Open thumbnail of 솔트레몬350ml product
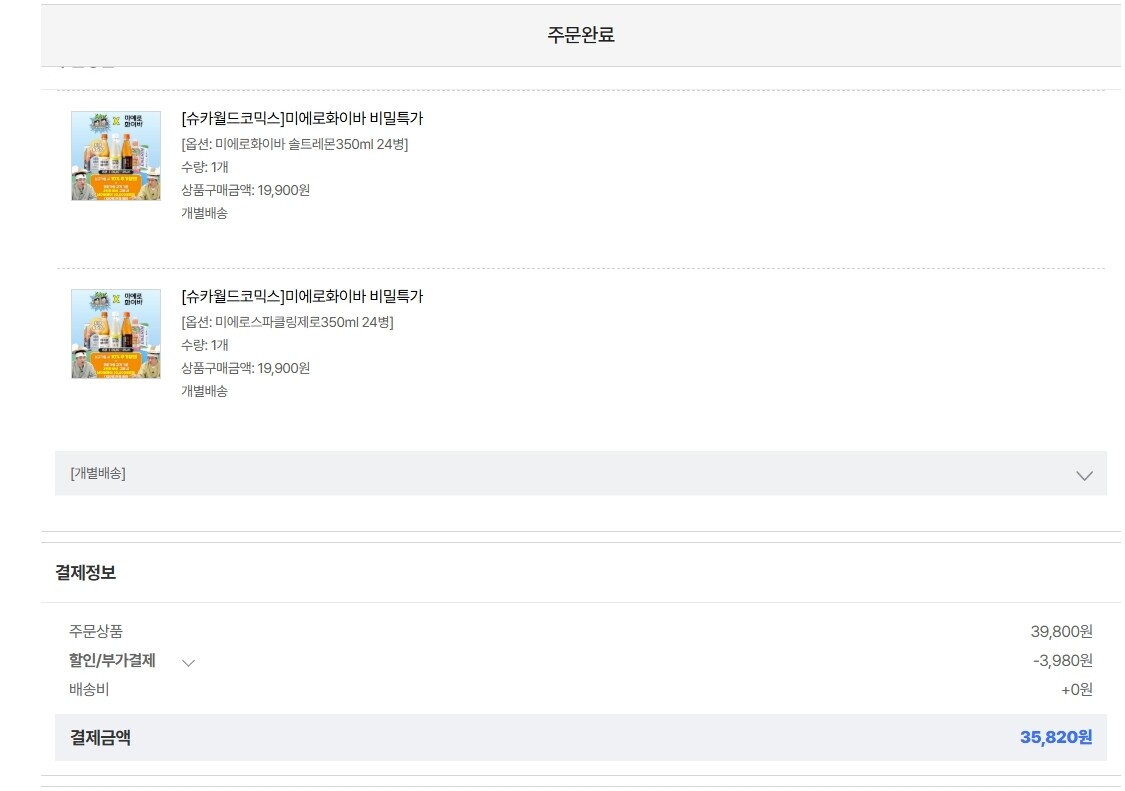Screen dimensions: 1125x791 [116, 156]
